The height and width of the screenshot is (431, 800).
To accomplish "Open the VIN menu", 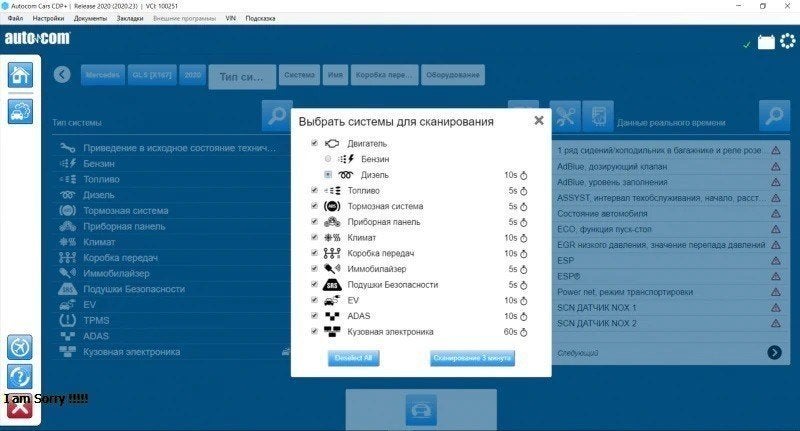I will tap(231, 18).
